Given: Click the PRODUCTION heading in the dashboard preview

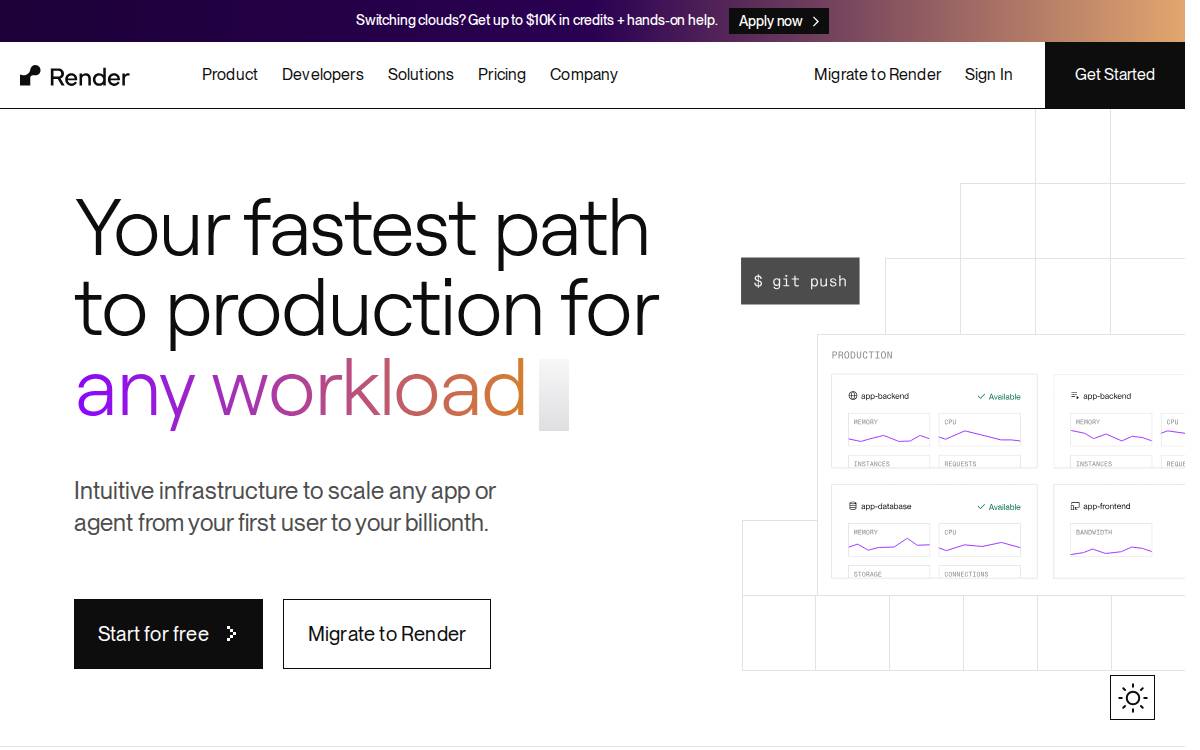Looking at the screenshot, I should click(862, 355).
